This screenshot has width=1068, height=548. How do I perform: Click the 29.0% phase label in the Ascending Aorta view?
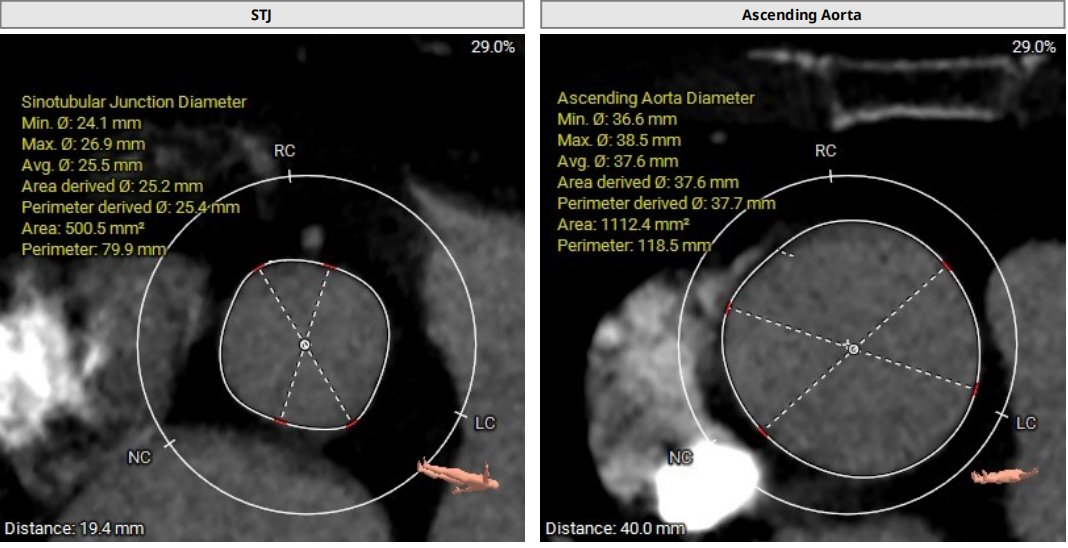point(1034,47)
